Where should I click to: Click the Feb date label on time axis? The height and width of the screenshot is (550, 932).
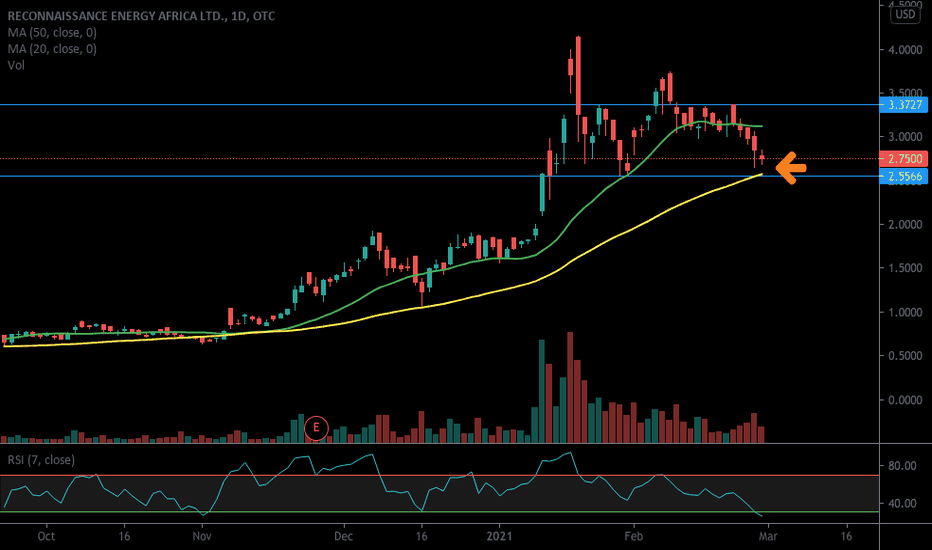634,536
